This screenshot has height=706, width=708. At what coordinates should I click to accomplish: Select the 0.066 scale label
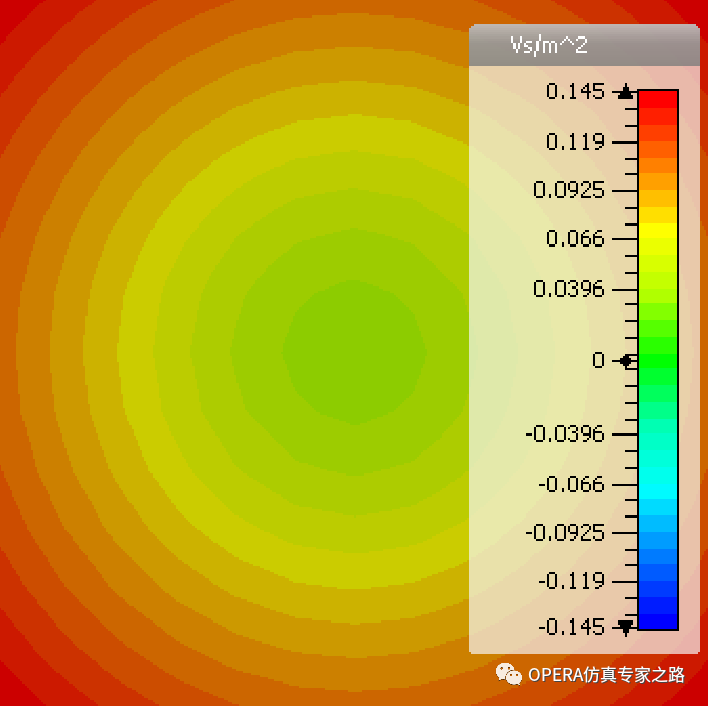click(x=575, y=239)
